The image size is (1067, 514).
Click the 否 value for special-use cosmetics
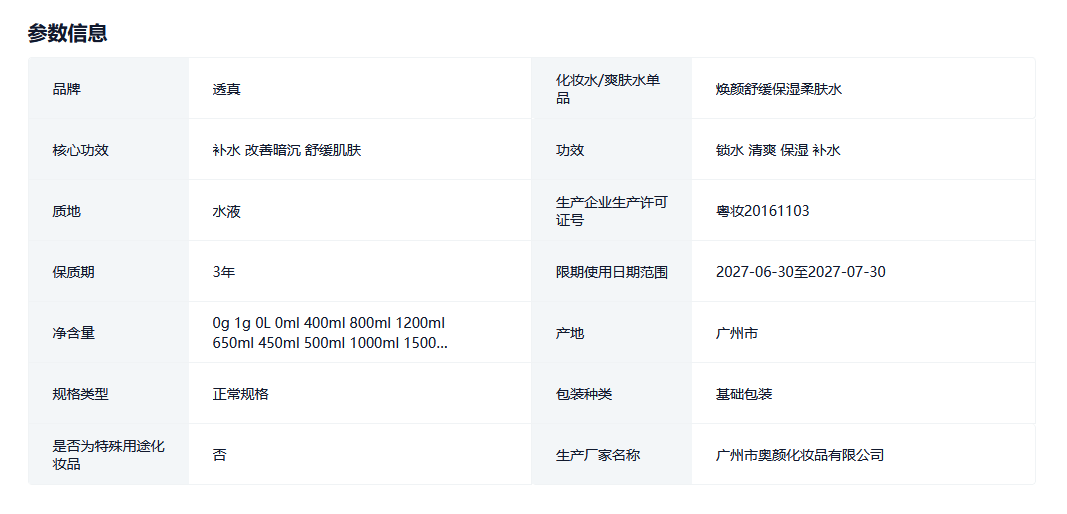[x=220, y=455]
